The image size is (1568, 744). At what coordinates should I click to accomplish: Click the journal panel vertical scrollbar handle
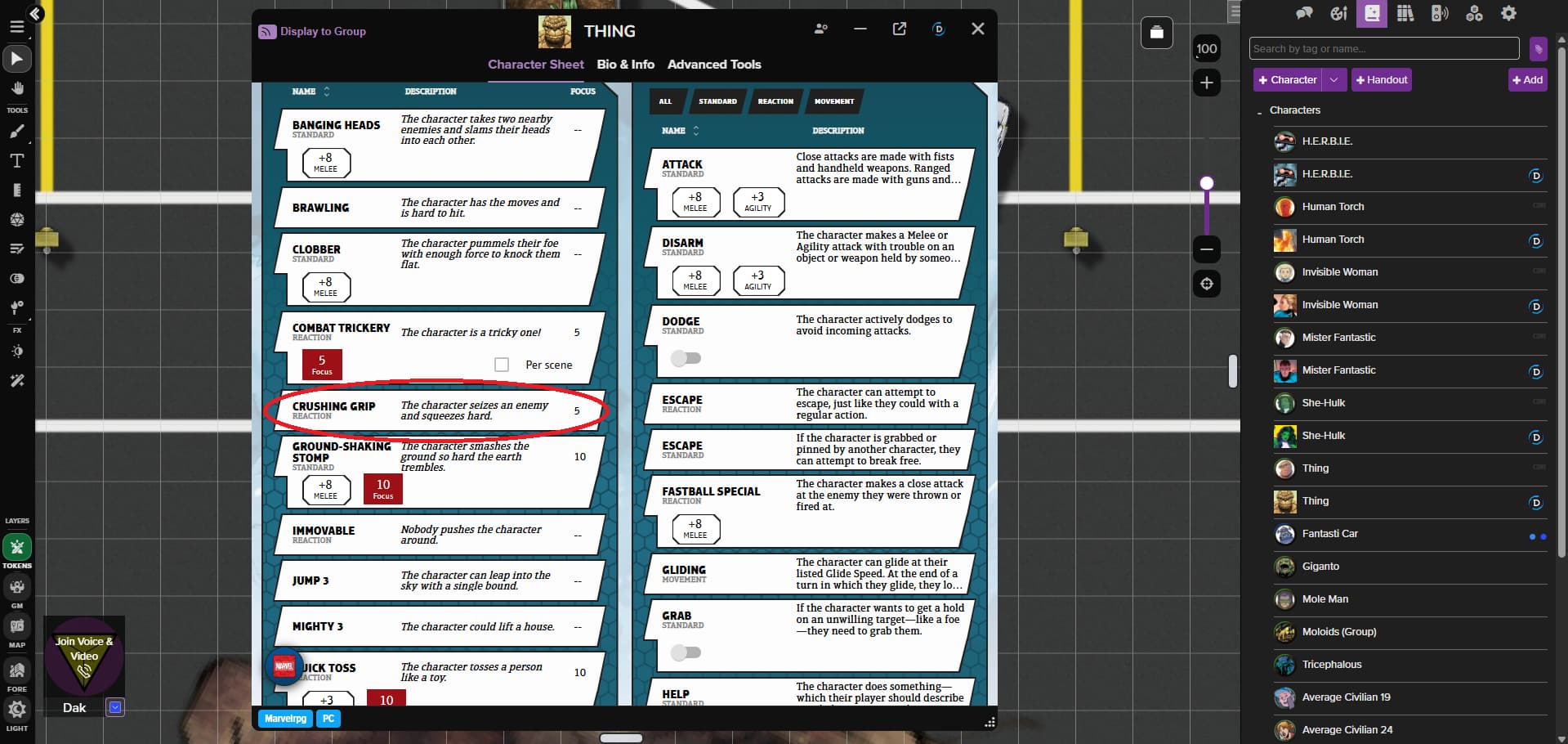[1561, 303]
